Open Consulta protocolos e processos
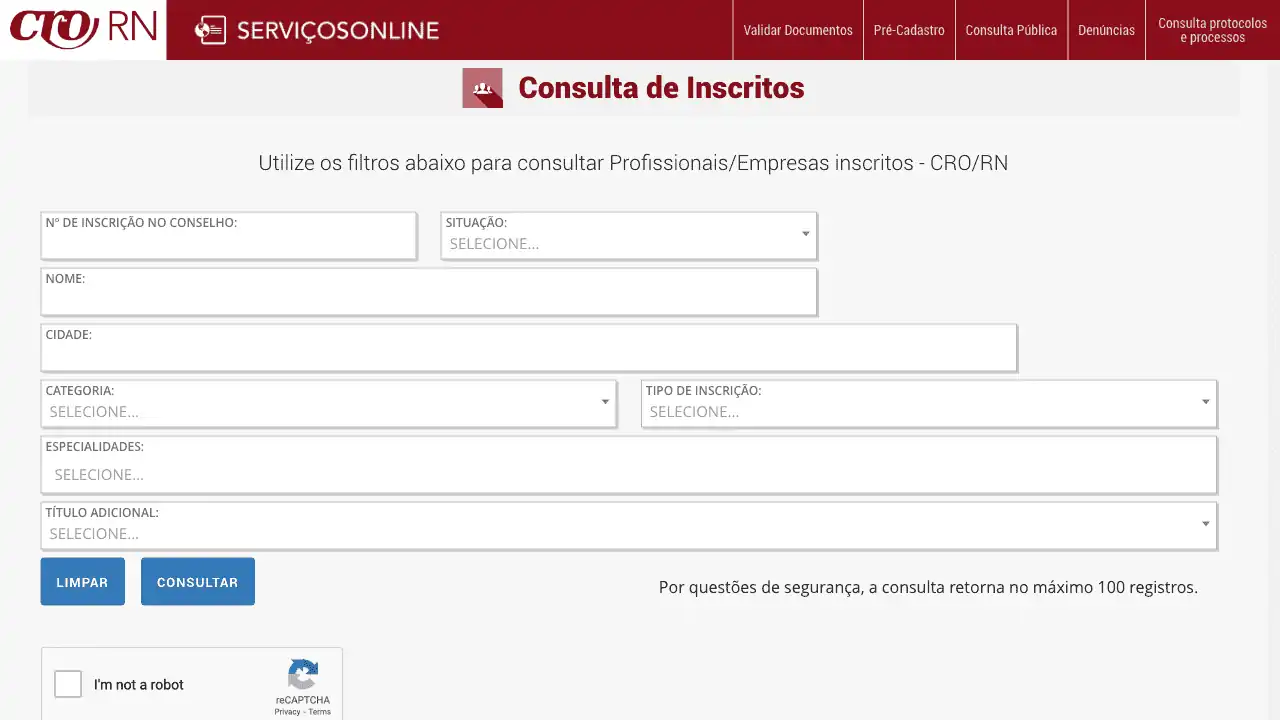The height and width of the screenshot is (720, 1280). [x=1212, y=30]
